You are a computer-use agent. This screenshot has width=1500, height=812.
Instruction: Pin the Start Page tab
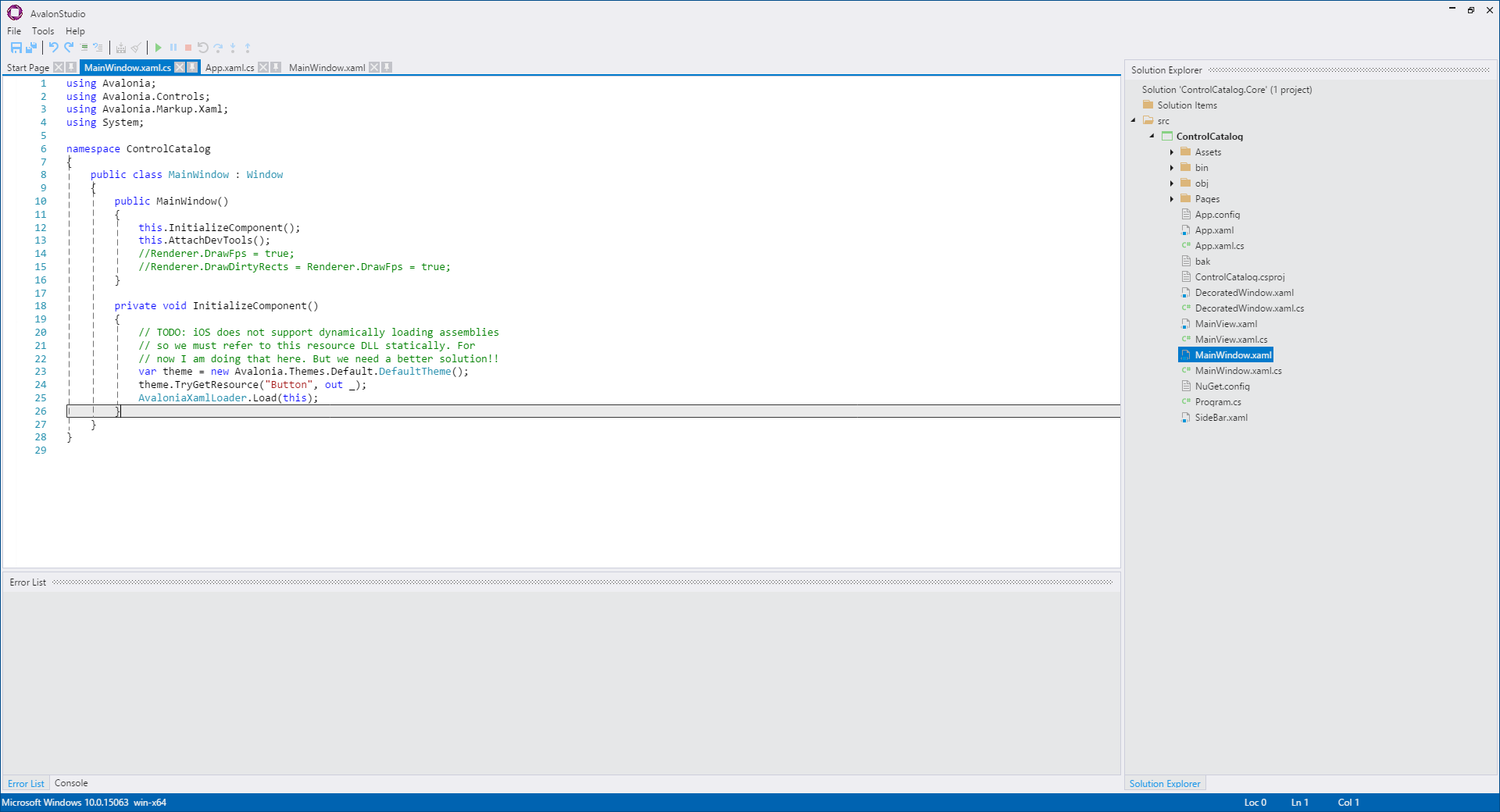pyautogui.click(x=71, y=68)
